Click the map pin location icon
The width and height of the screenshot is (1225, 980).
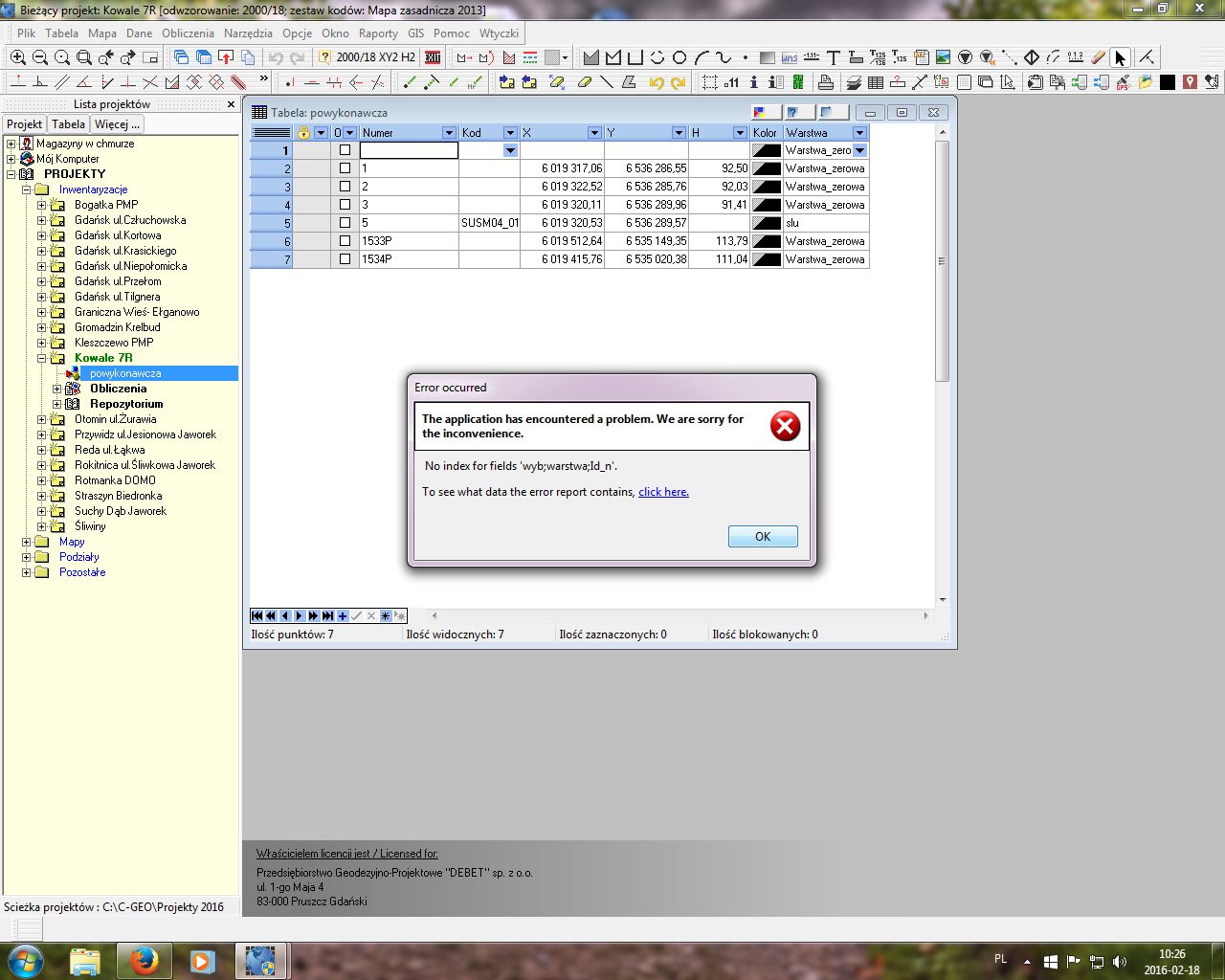click(x=1190, y=82)
